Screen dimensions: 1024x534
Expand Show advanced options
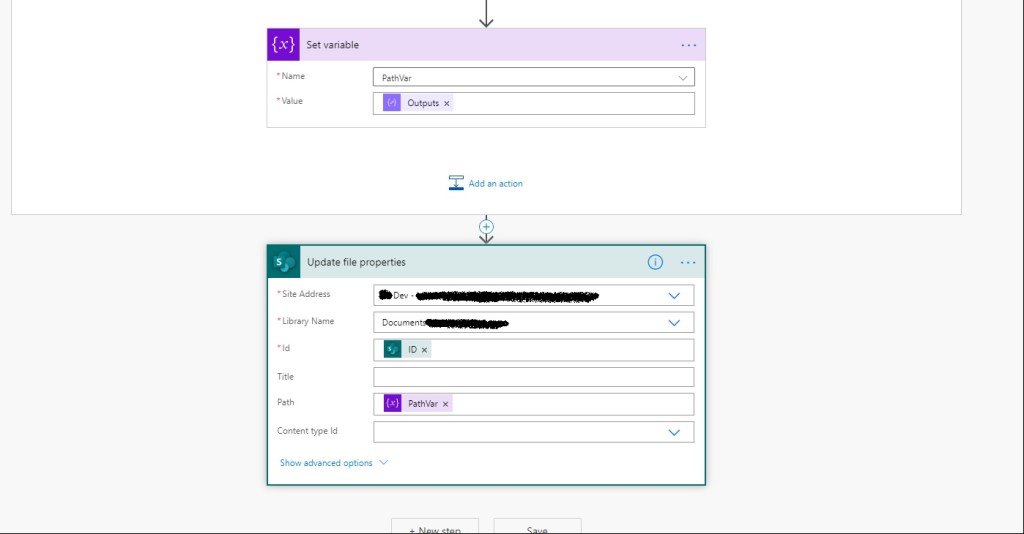coord(333,463)
